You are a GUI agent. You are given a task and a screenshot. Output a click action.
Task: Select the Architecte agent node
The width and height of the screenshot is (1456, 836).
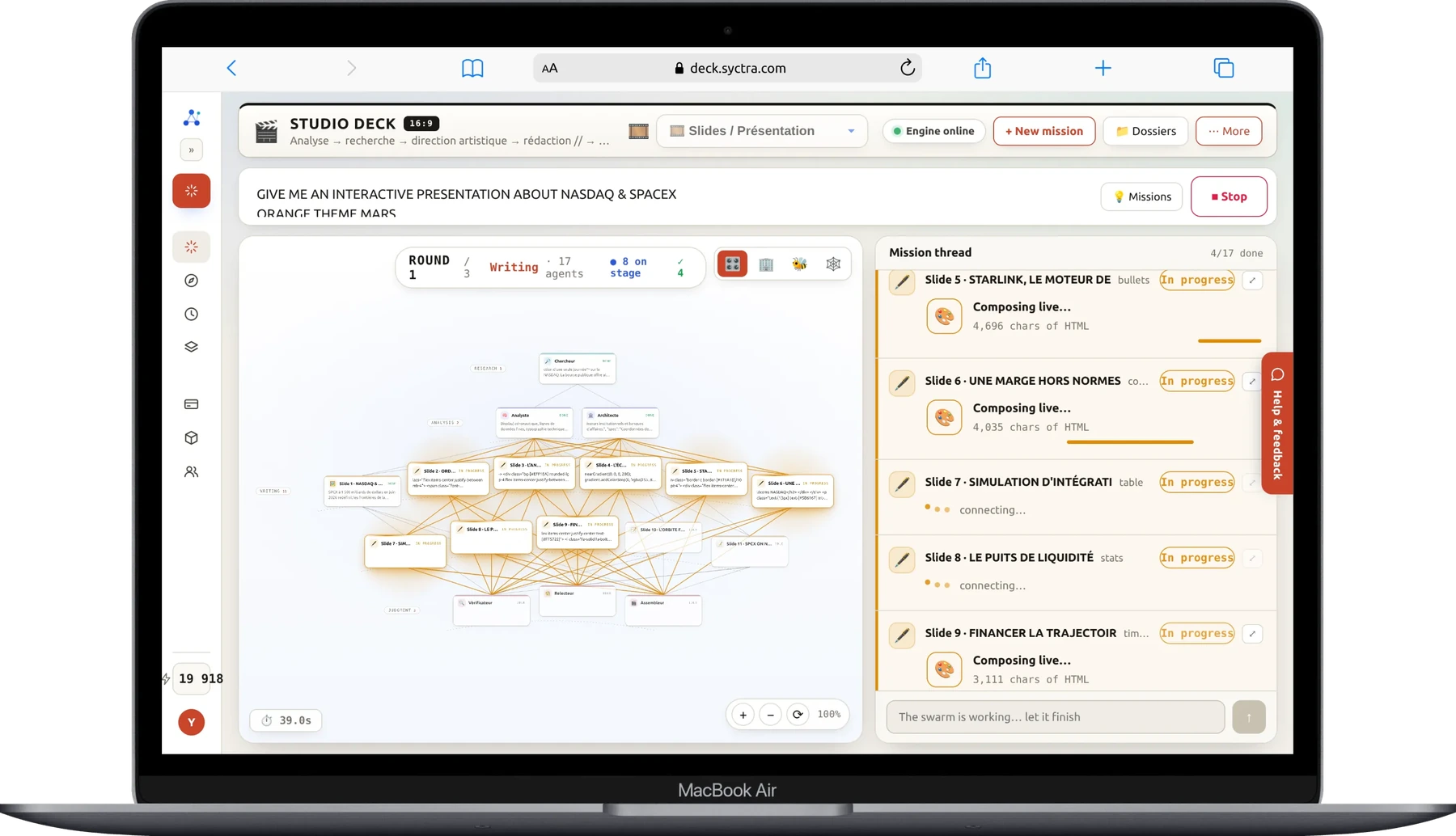click(x=620, y=423)
